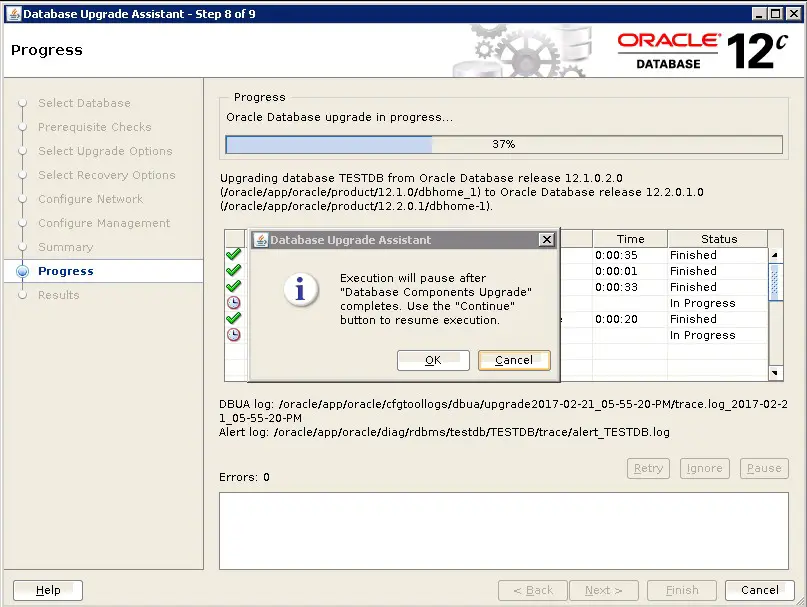Click Cancel in the pause dialog
This screenshot has height=607, width=807.
tap(514, 360)
